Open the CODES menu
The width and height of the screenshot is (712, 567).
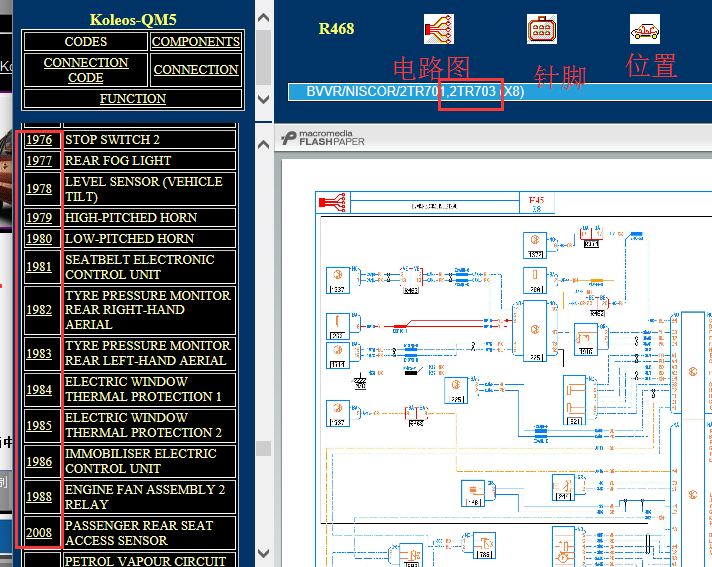[x=86, y=41]
